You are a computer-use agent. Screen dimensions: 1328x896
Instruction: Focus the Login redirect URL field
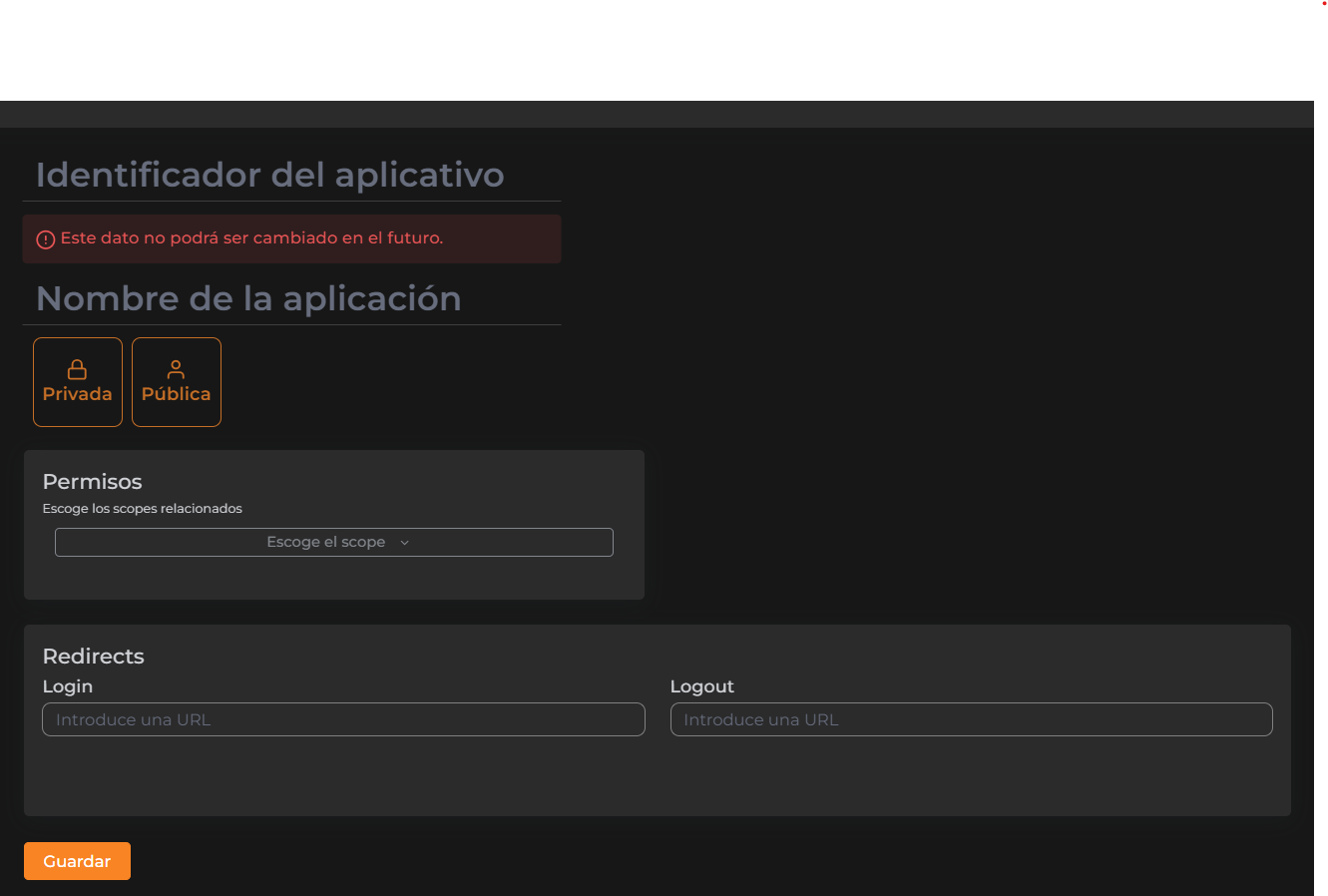[343, 719]
